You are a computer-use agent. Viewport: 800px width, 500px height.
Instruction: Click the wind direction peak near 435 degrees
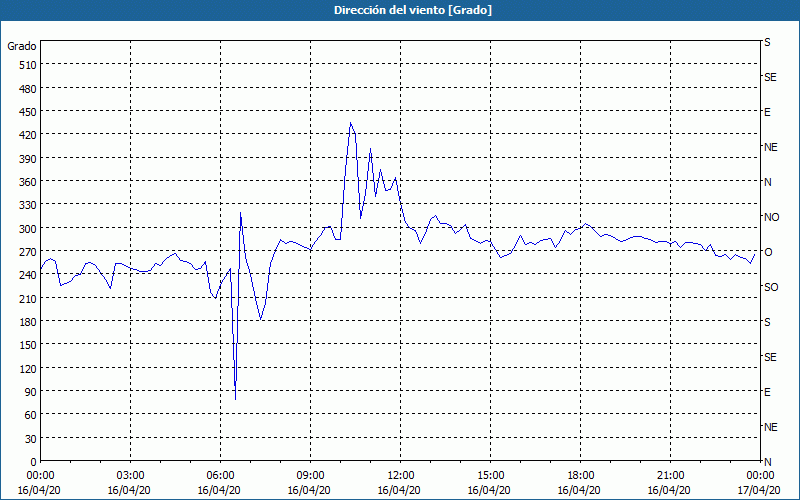click(x=351, y=123)
